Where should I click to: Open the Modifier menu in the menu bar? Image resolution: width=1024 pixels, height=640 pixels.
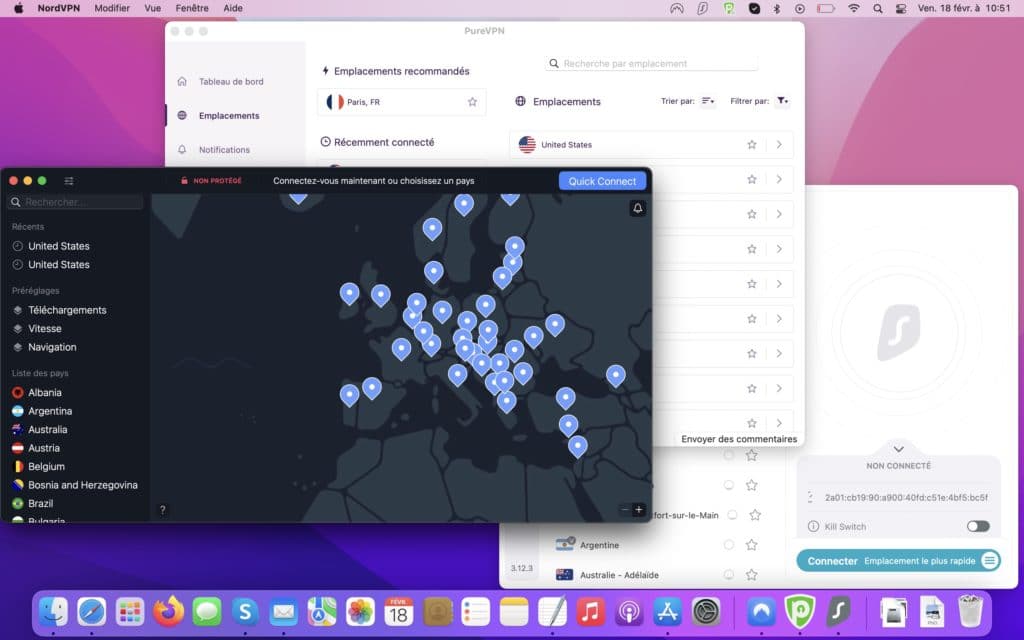tap(112, 8)
